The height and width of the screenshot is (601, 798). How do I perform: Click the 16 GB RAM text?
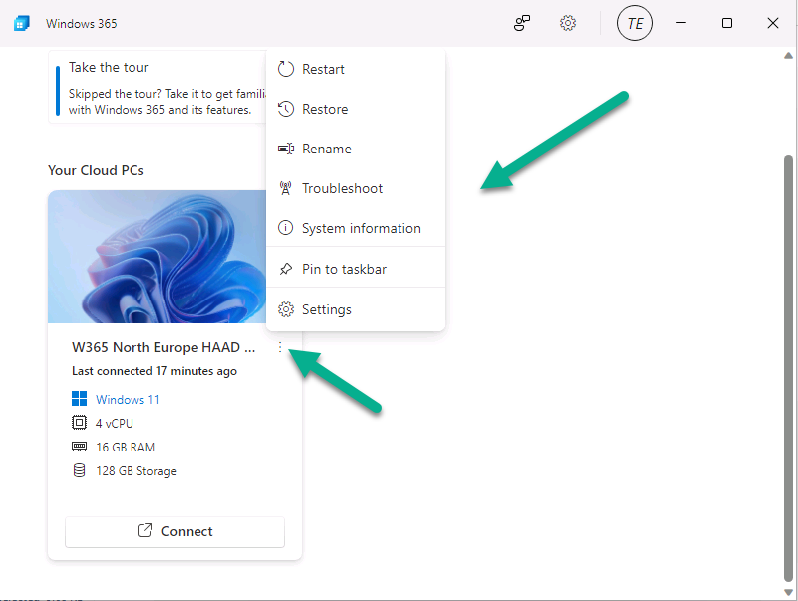(125, 447)
